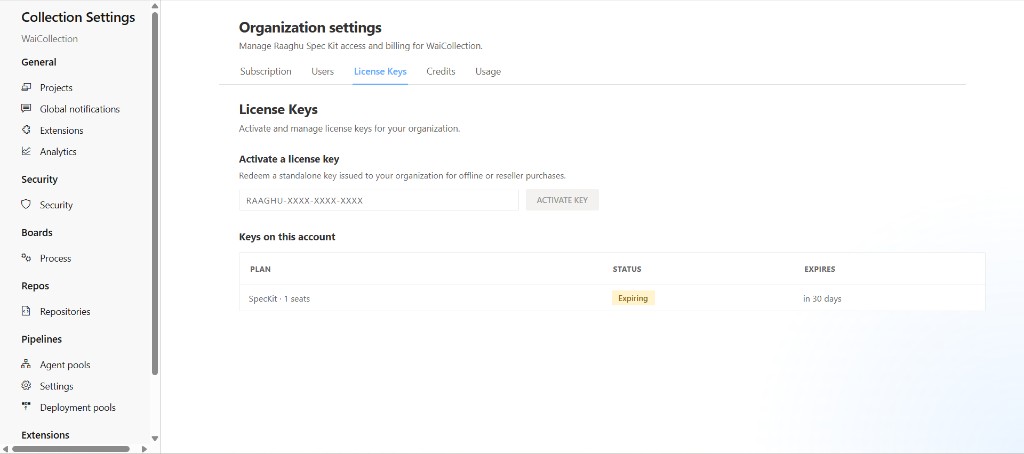Image resolution: width=1024 pixels, height=454 pixels.
Task: Go to Global notifications
Action: click(80, 109)
